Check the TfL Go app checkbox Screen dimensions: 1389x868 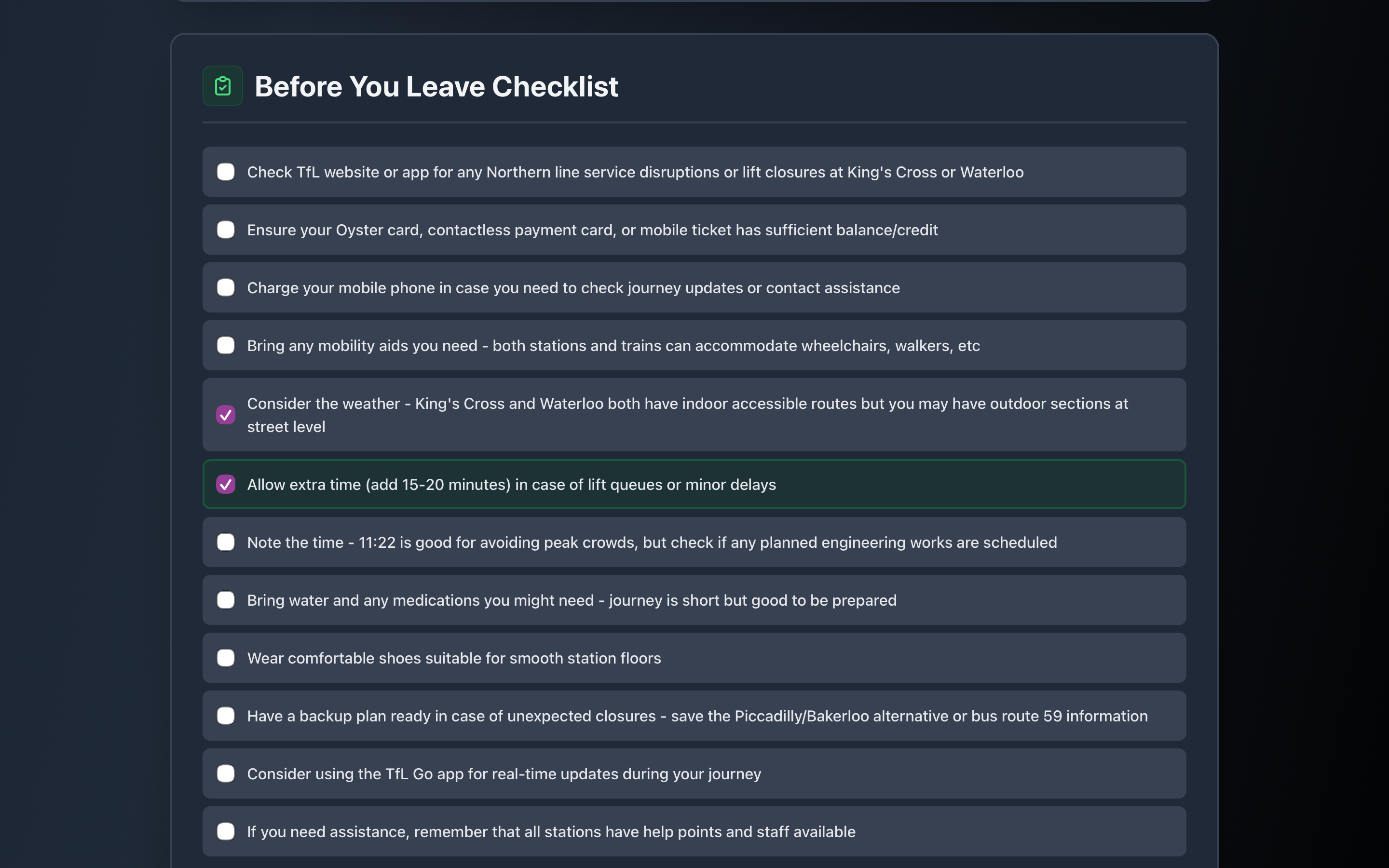pyautogui.click(x=226, y=774)
